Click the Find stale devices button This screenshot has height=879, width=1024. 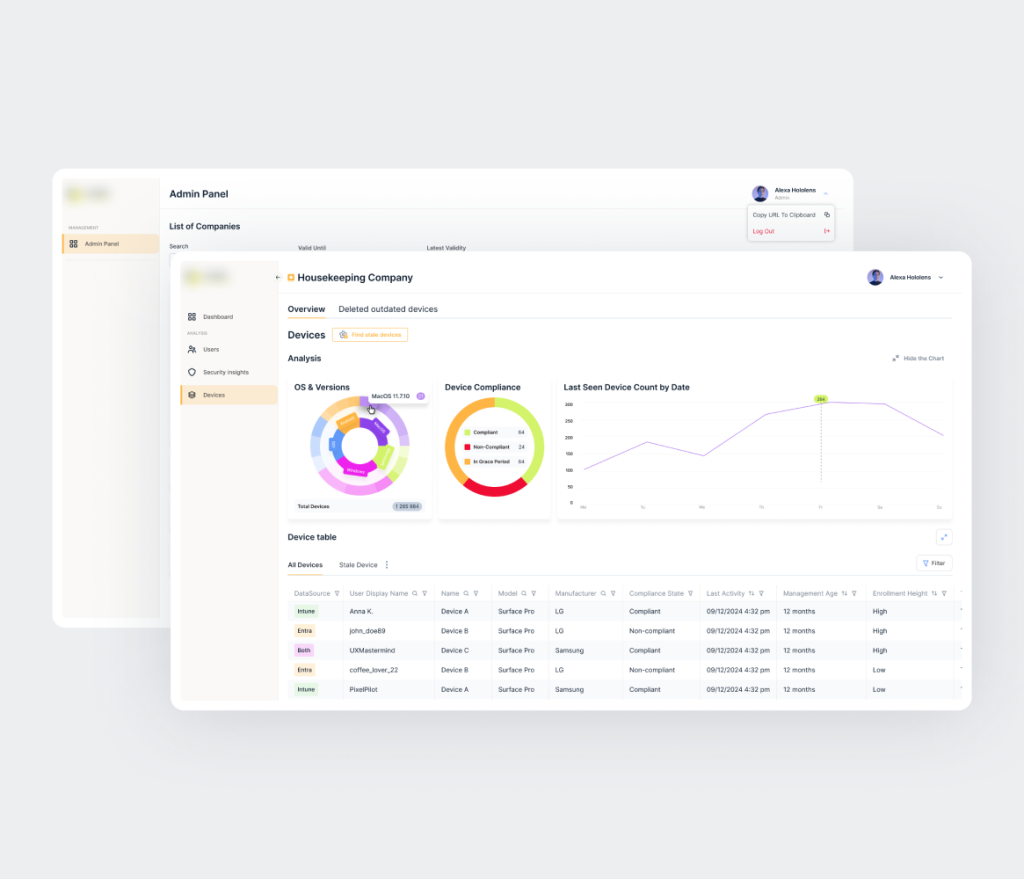pyautogui.click(x=369, y=335)
